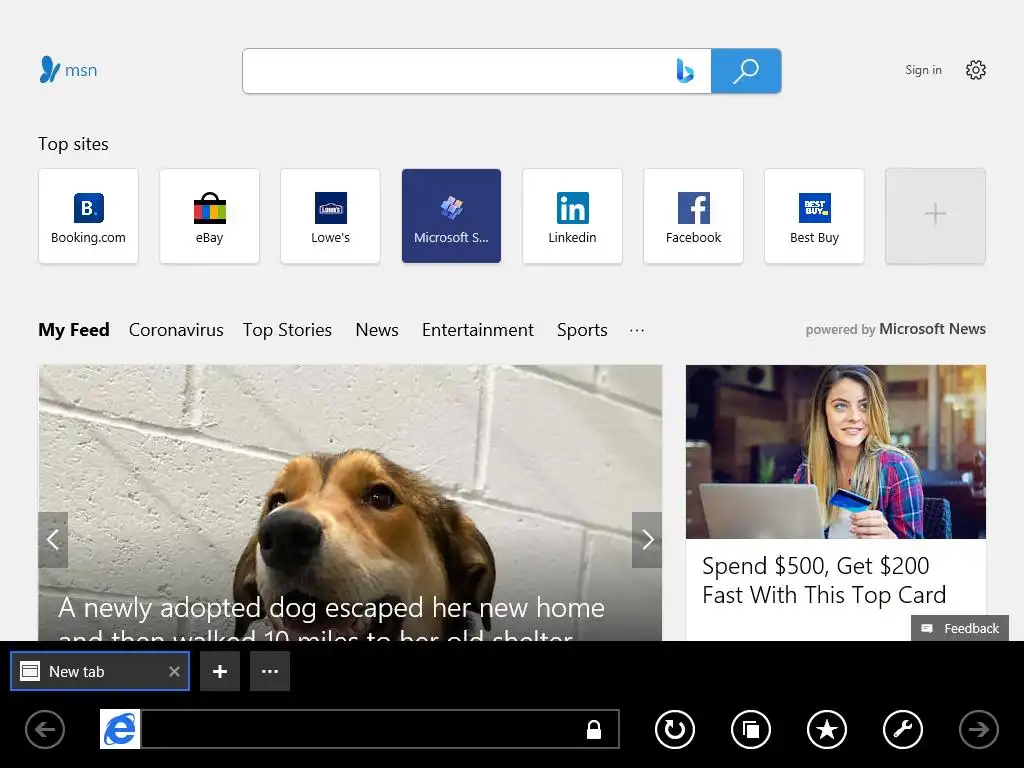
Task: Click the Sign in link
Action: (923, 70)
